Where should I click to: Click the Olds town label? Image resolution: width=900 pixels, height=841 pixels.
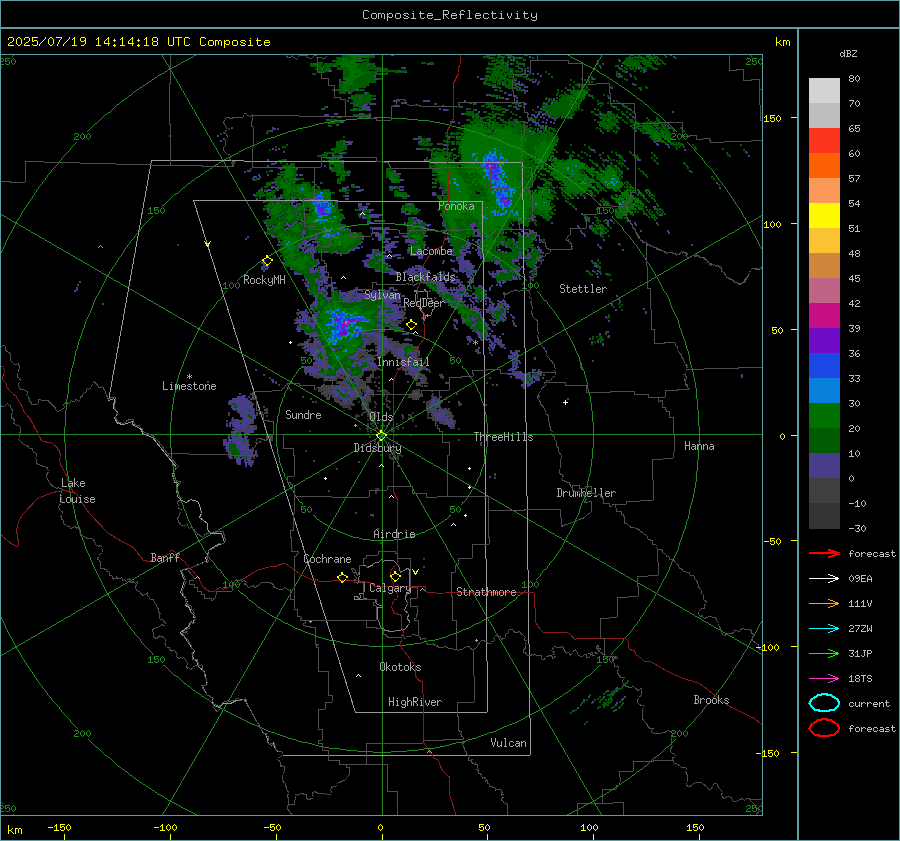pos(381,417)
